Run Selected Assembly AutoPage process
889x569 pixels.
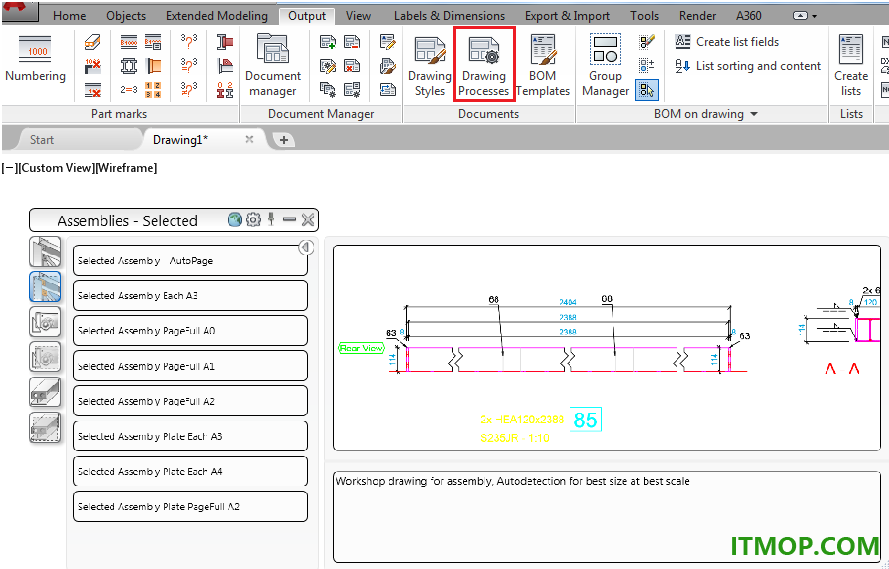coord(190,261)
